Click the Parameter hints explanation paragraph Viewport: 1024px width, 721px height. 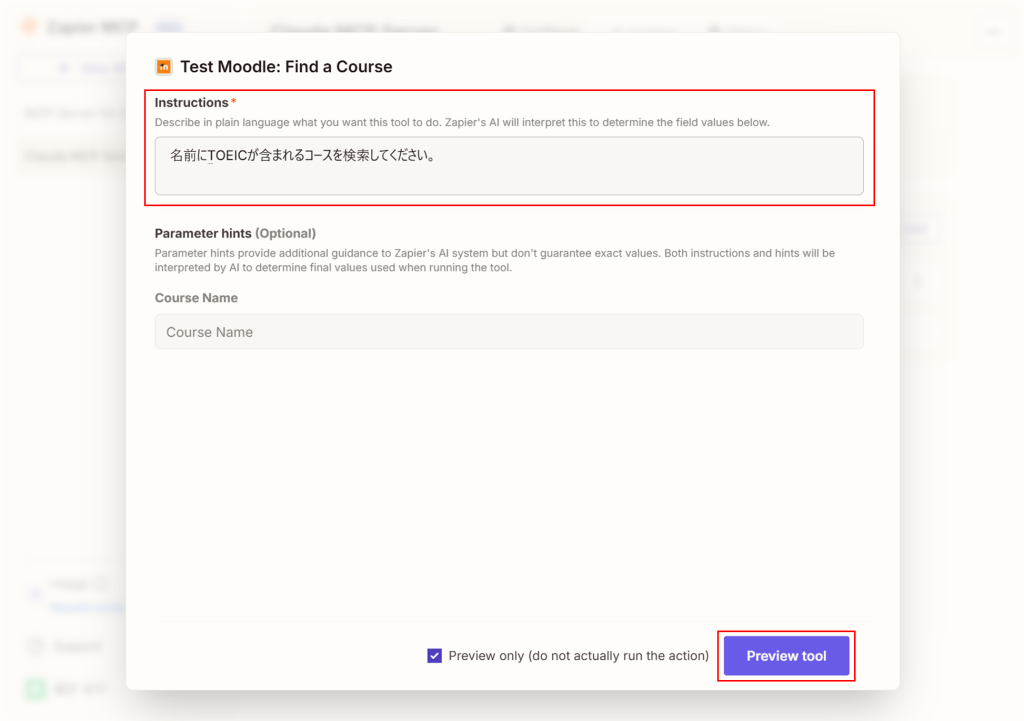[x=494, y=260]
